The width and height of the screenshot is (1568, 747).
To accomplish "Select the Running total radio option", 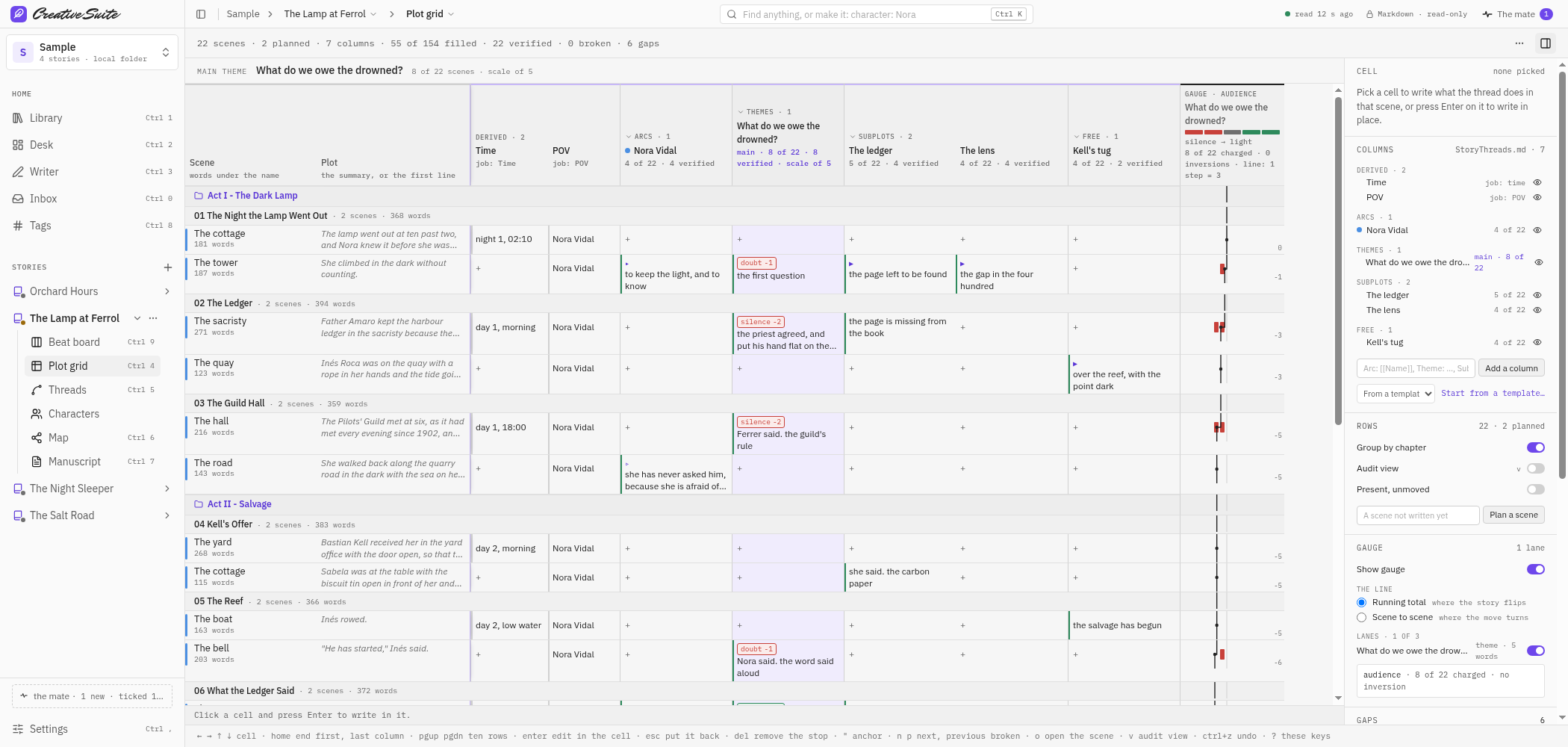I will [x=1361, y=602].
